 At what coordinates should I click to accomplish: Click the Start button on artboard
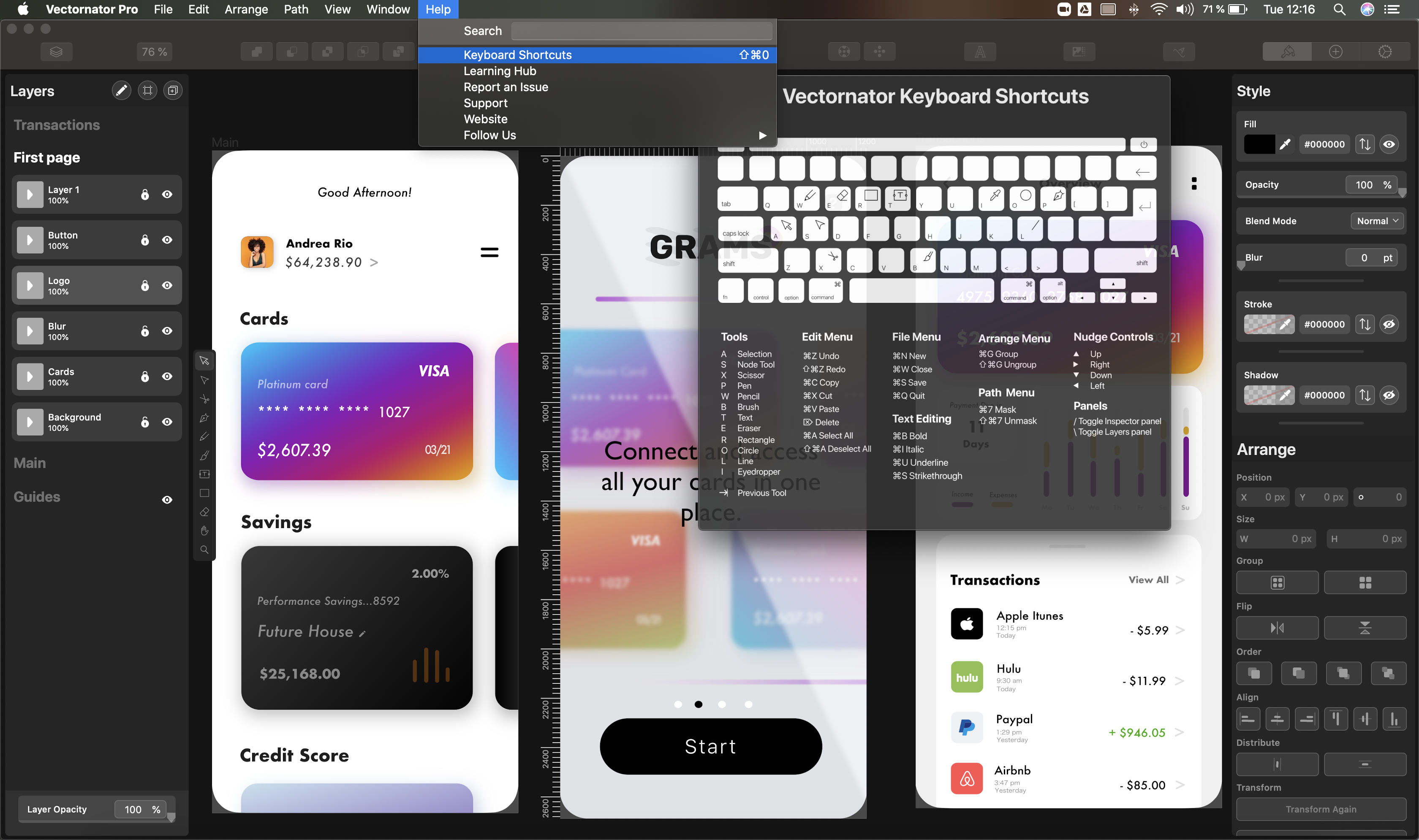[x=710, y=746]
